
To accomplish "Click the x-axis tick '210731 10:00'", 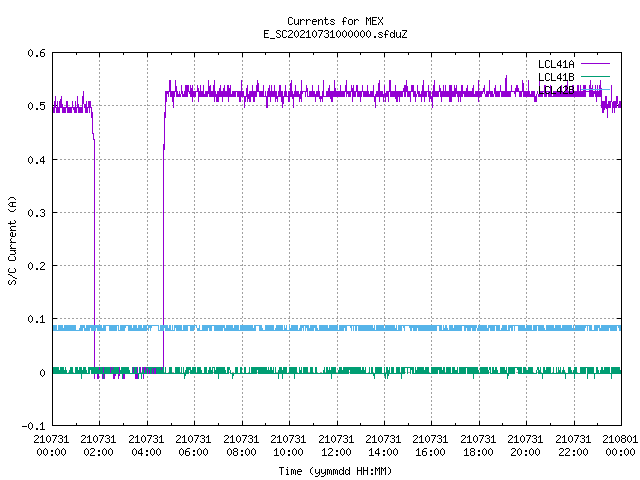I will (288, 446).
